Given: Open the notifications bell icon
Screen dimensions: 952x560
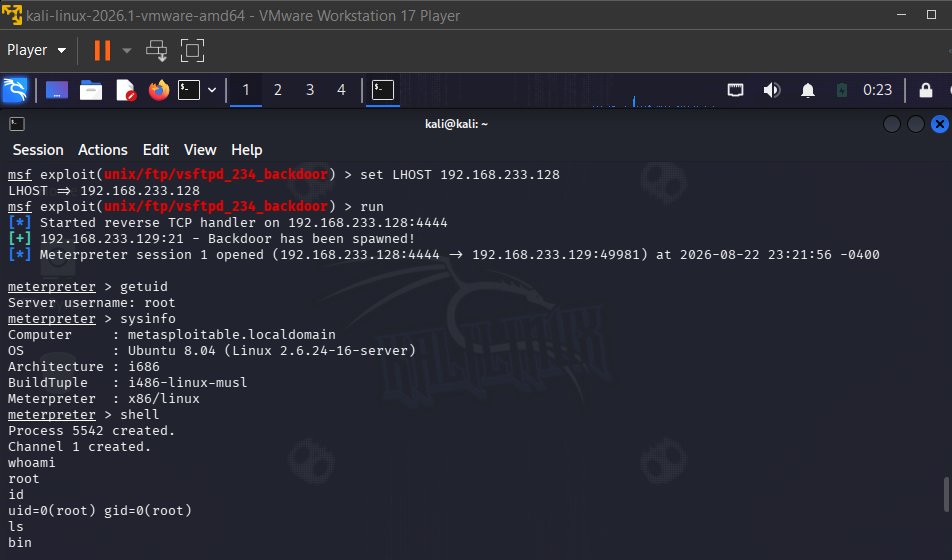Looking at the screenshot, I should 808,90.
